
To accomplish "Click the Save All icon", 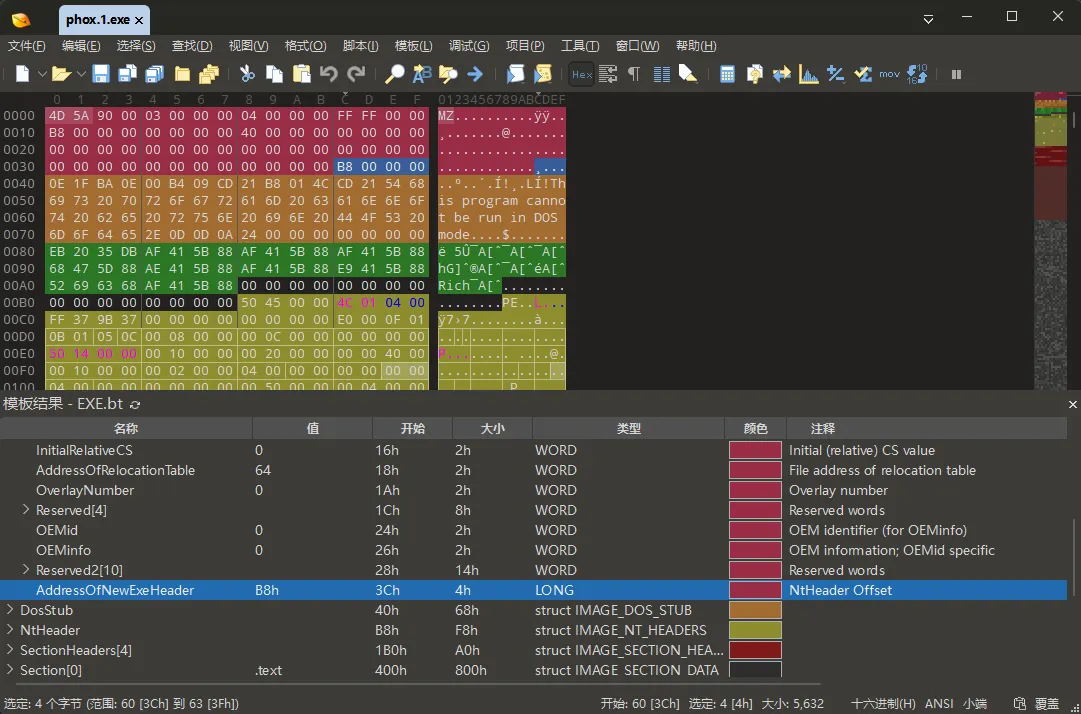I will [x=154, y=74].
